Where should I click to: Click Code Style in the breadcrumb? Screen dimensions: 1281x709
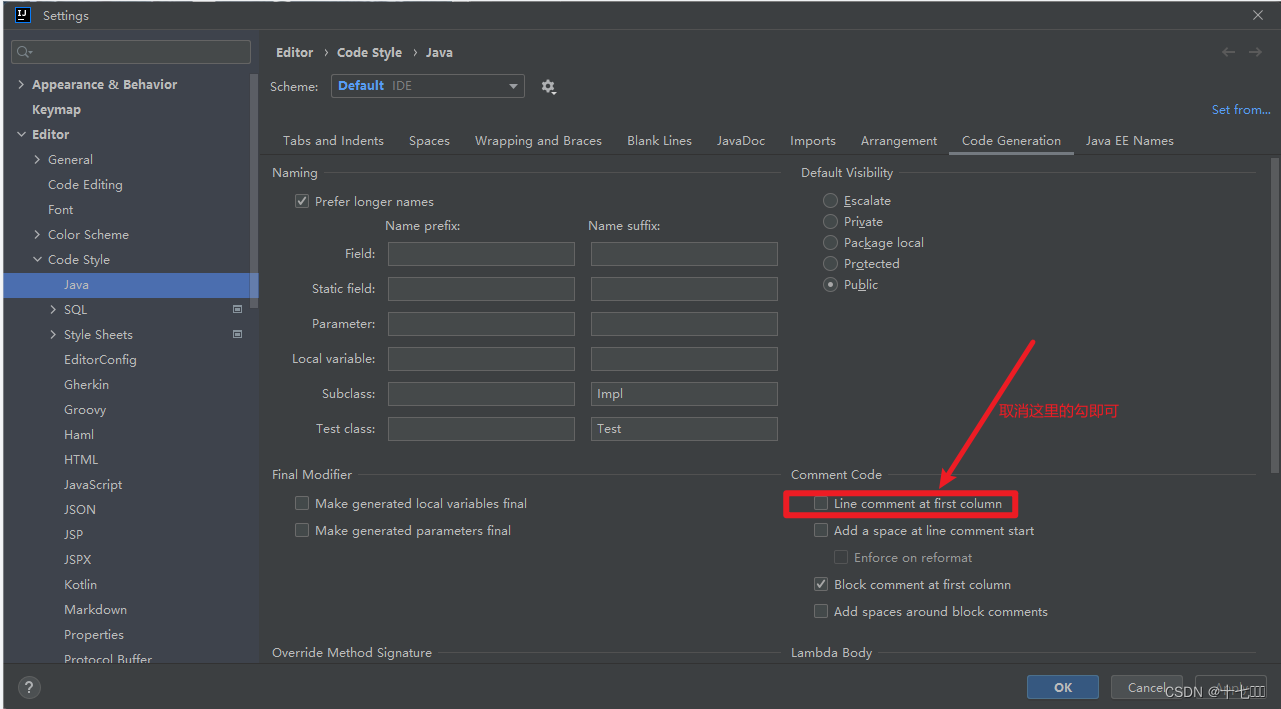click(369, 52)
